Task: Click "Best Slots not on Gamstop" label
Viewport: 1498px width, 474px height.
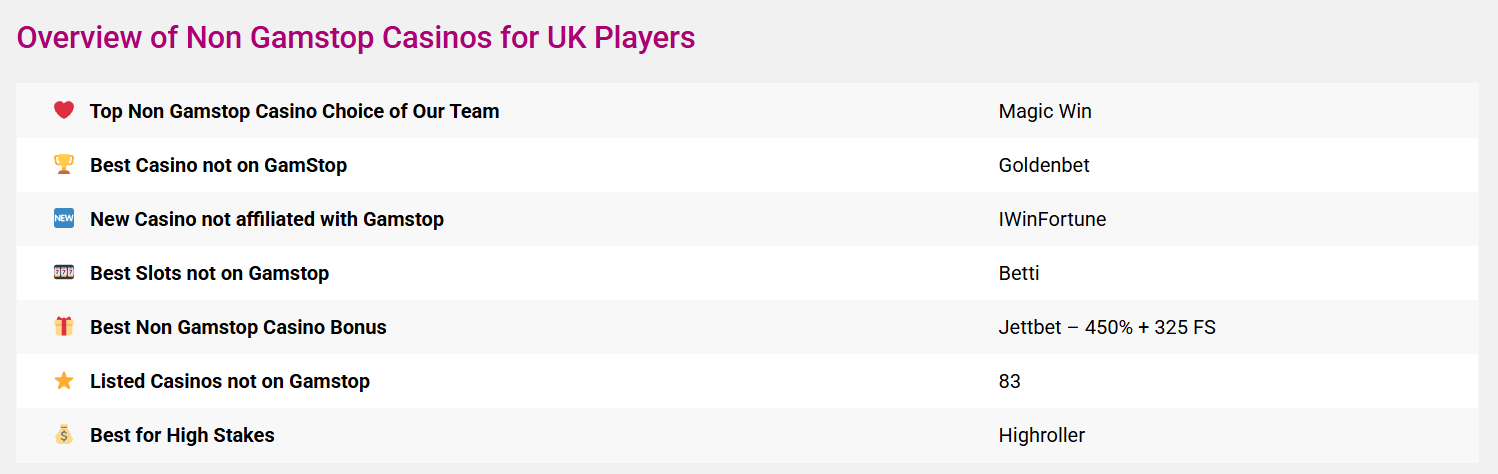Action: tap(209, 273)
